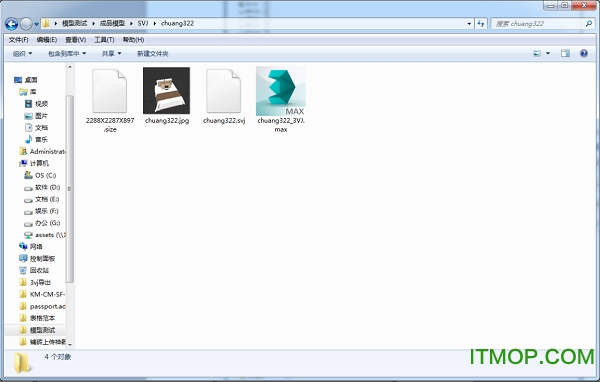This screenshot has width=600, height=382.
Task: Select the chuang322_3VJ.max 3ds Max file icon
Action: click(x=280, y=91)
